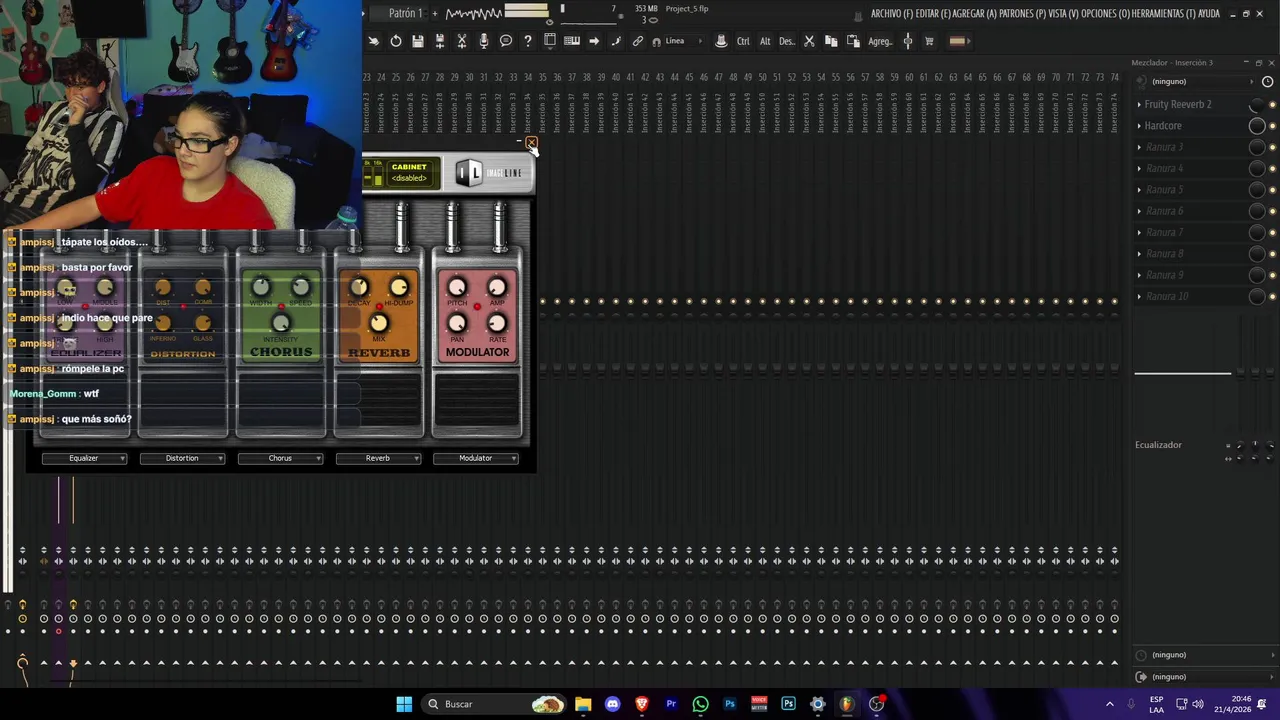Click the render export icon beside save
This screenshot has width=1280, height=720.
[440, 41]
